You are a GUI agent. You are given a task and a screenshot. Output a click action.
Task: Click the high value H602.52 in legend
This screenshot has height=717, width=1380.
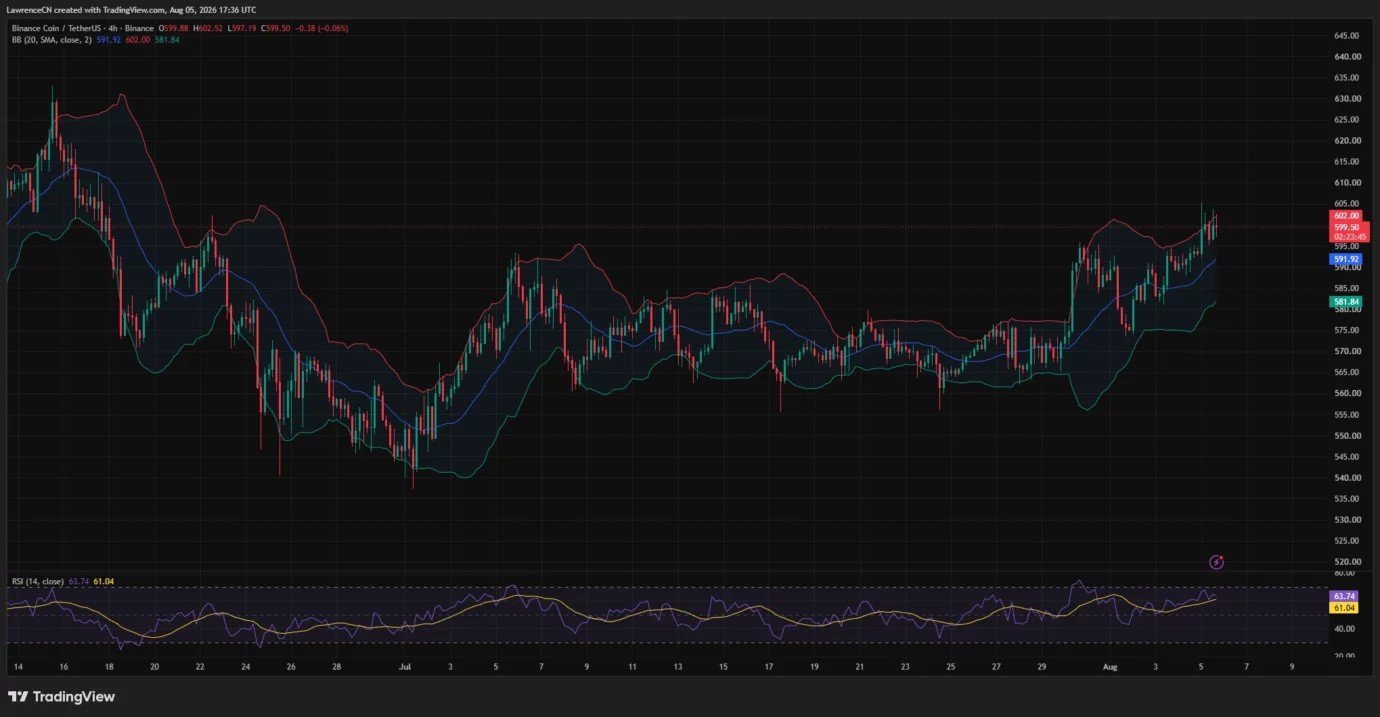click(208, 28)
